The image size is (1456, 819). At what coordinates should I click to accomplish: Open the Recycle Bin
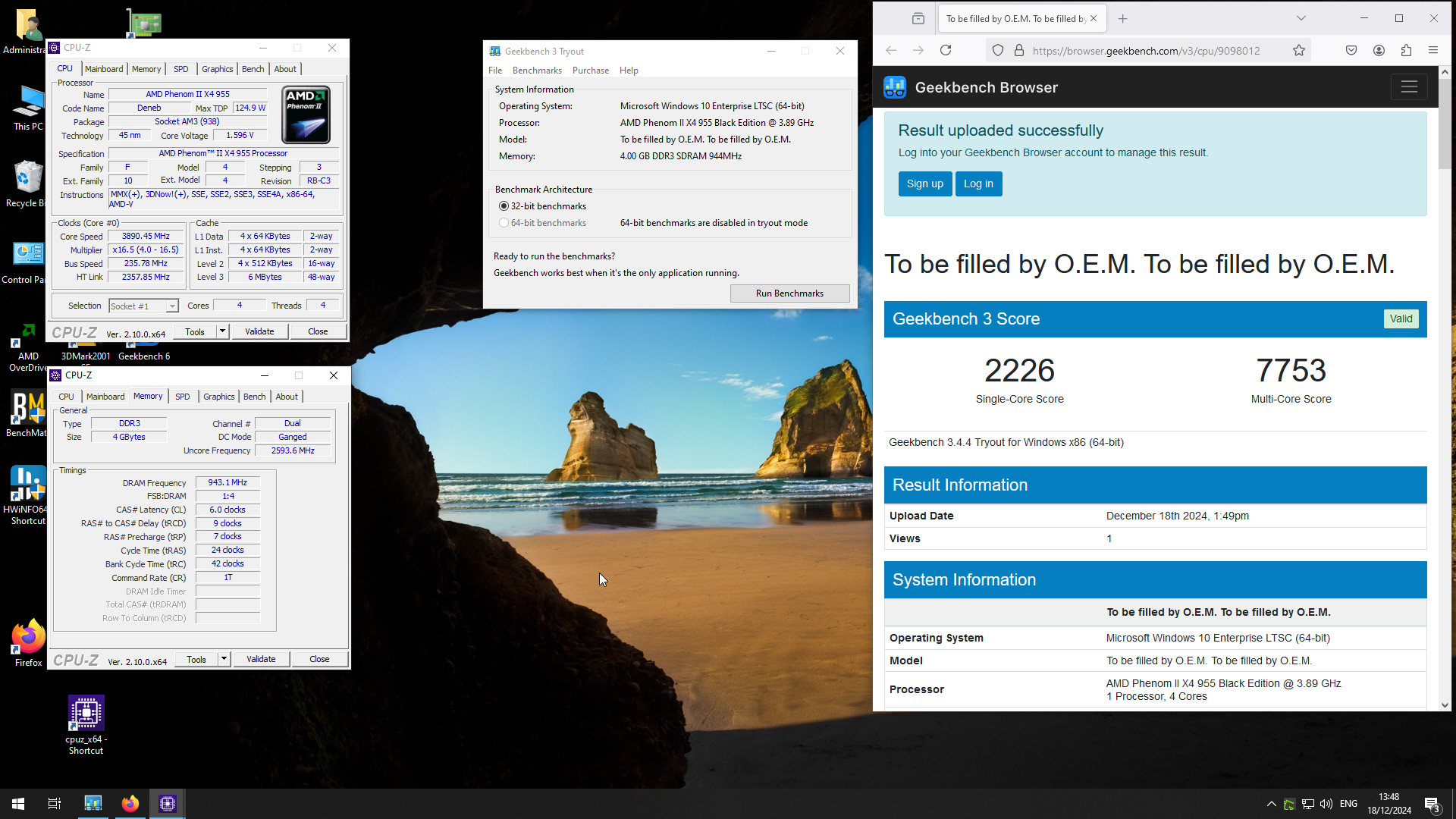point(28,184)
